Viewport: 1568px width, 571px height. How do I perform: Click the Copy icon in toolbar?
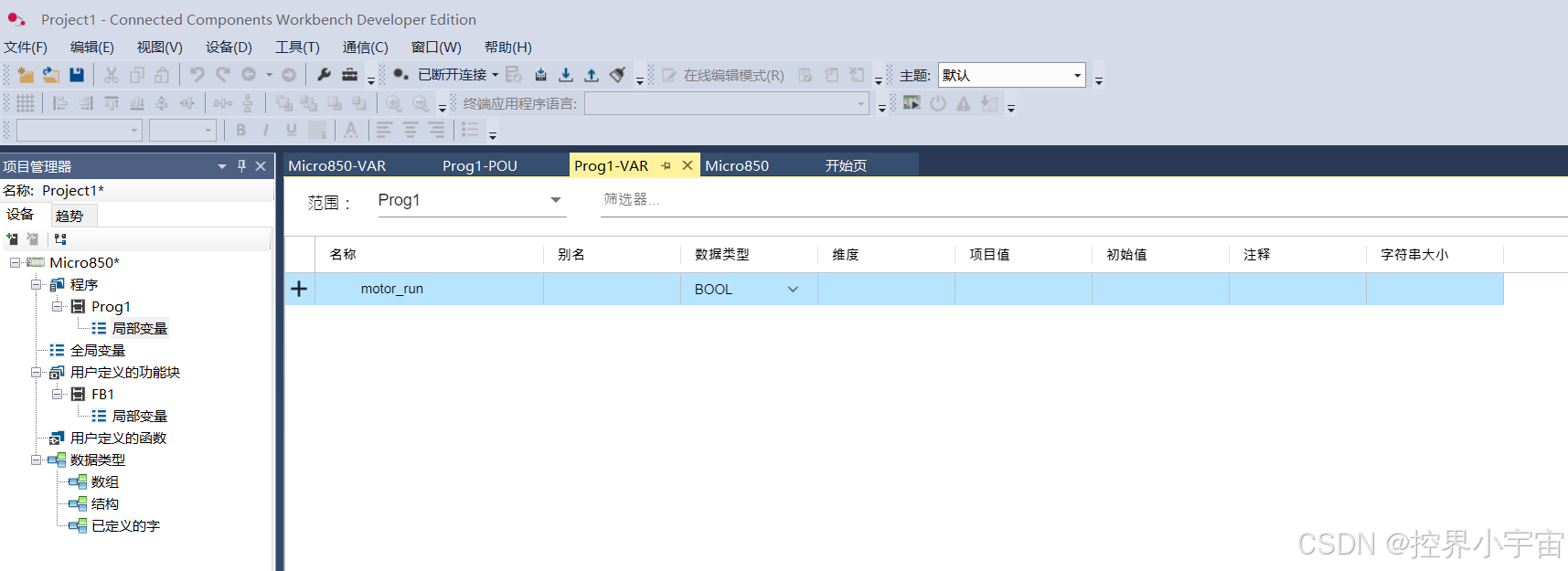[x=137, y=75]
